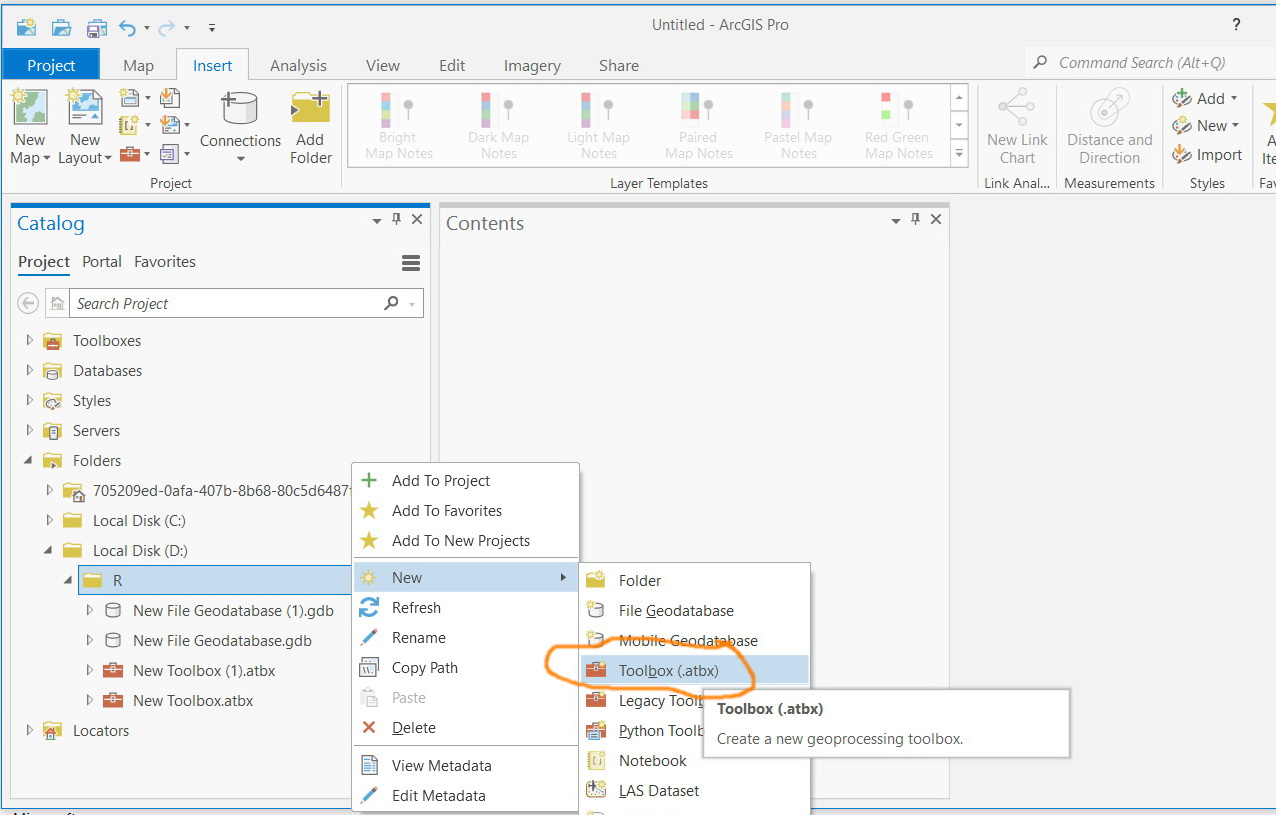Open Catalog pane hamburger menu

click(x=410, y=263)
